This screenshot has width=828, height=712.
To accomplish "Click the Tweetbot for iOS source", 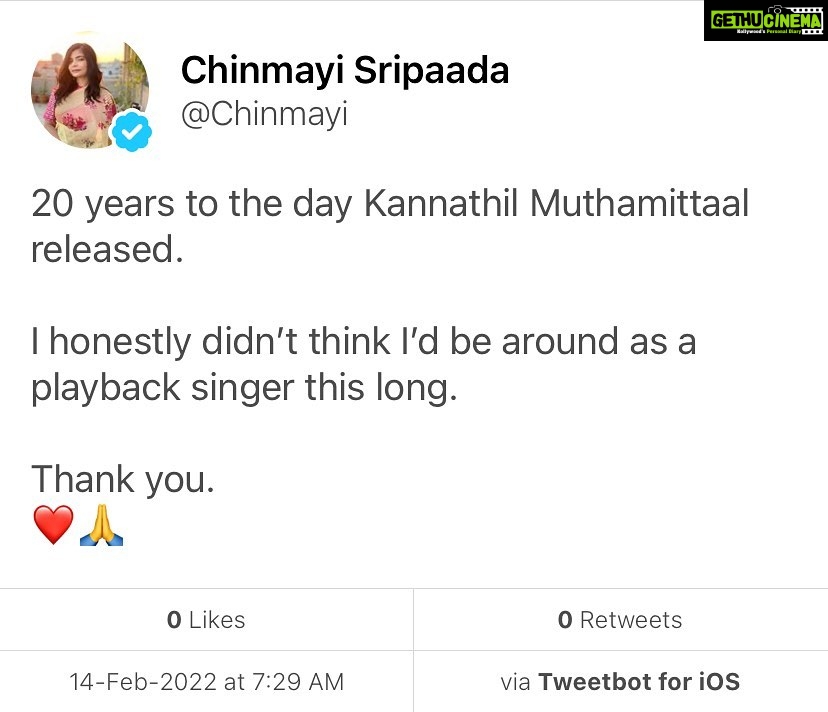I will 638,682.
